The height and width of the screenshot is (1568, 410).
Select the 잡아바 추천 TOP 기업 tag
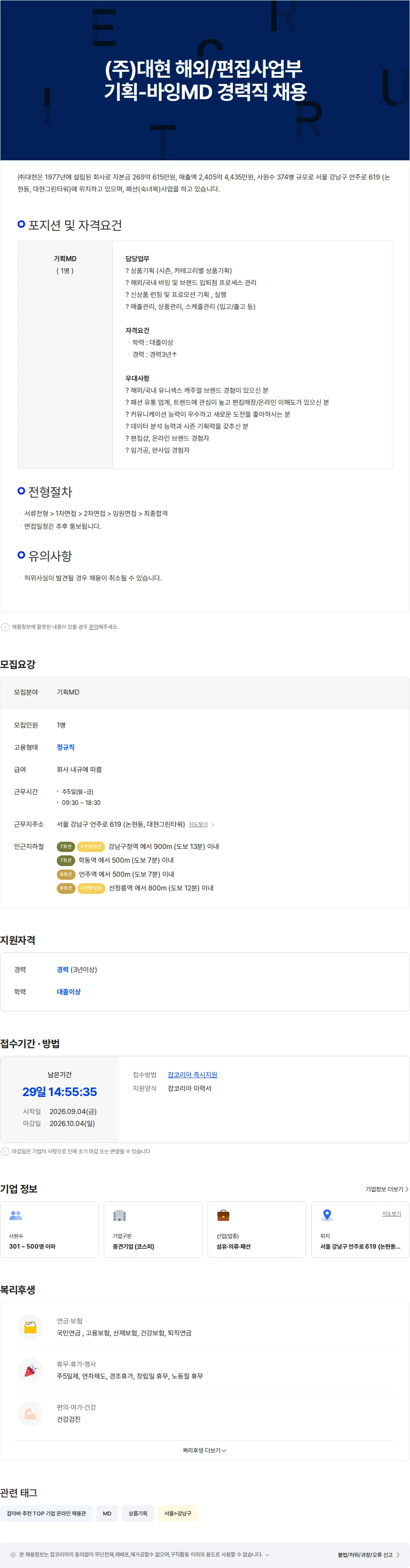[x=46, y=1513]
